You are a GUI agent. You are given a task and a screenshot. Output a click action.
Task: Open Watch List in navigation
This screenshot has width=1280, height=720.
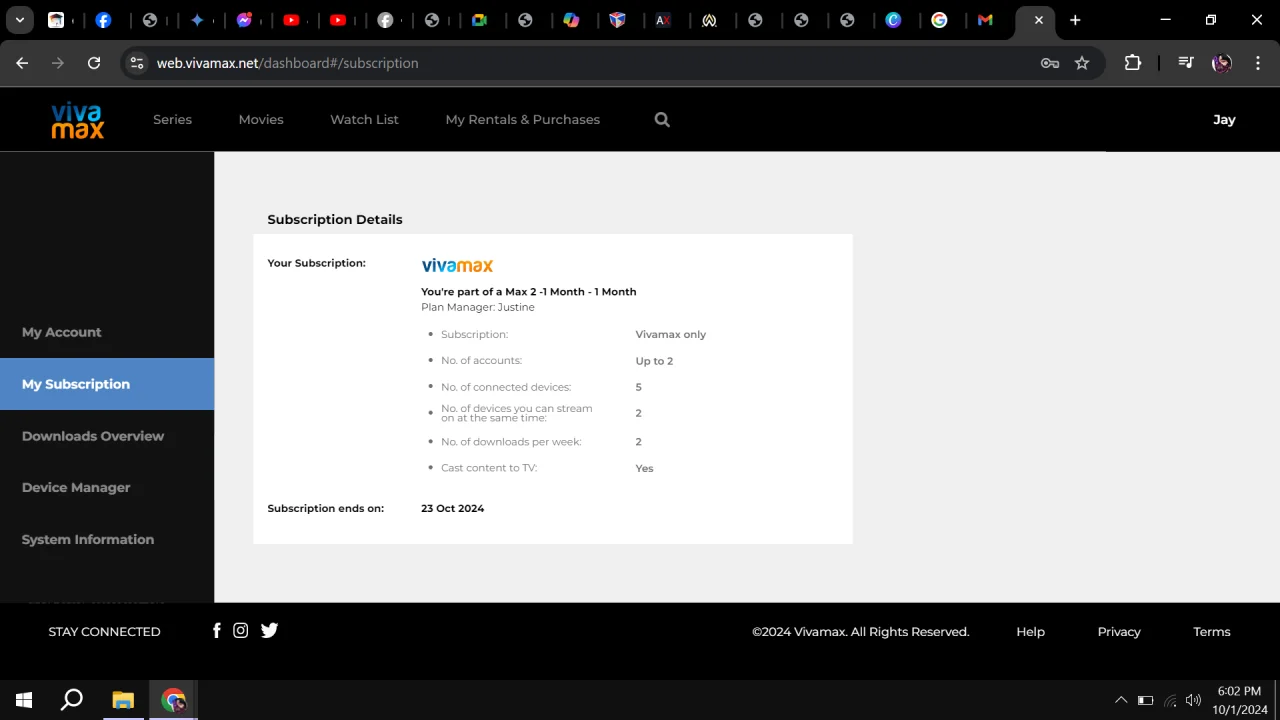(364, 119)
